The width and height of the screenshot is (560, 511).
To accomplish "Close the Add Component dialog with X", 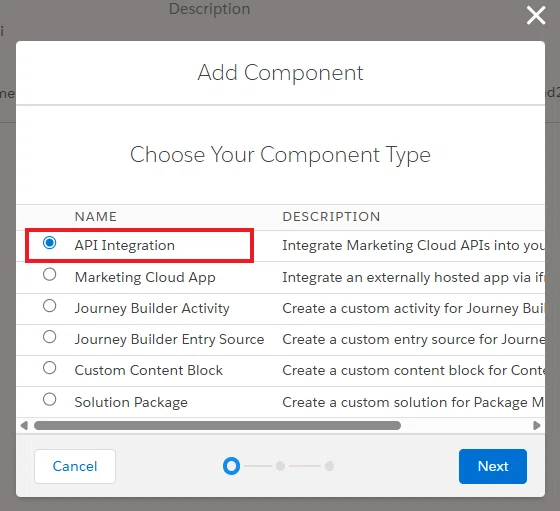I will [536, 16].
